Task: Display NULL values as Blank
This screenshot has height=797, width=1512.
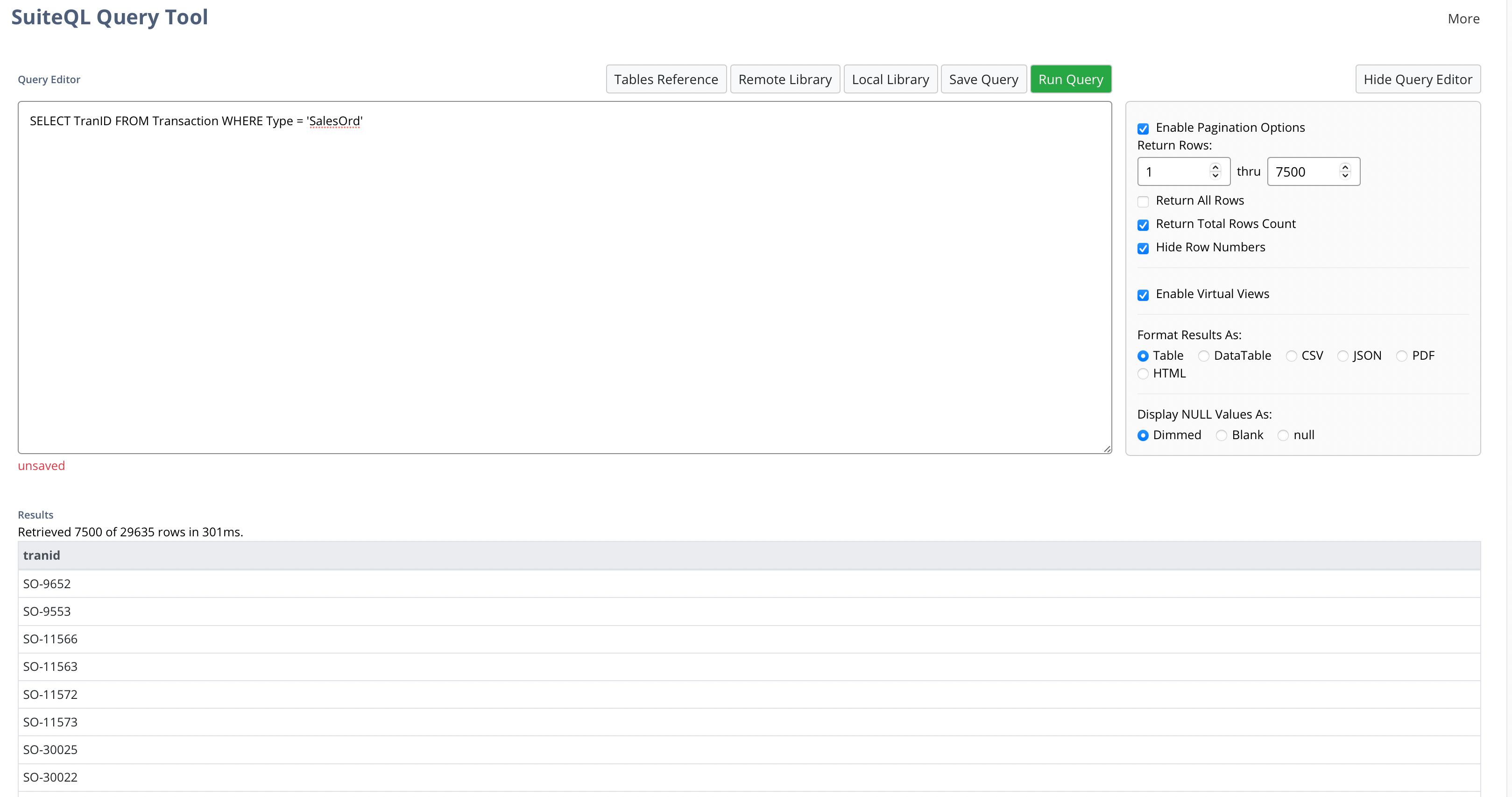Action: point(1222,436)
